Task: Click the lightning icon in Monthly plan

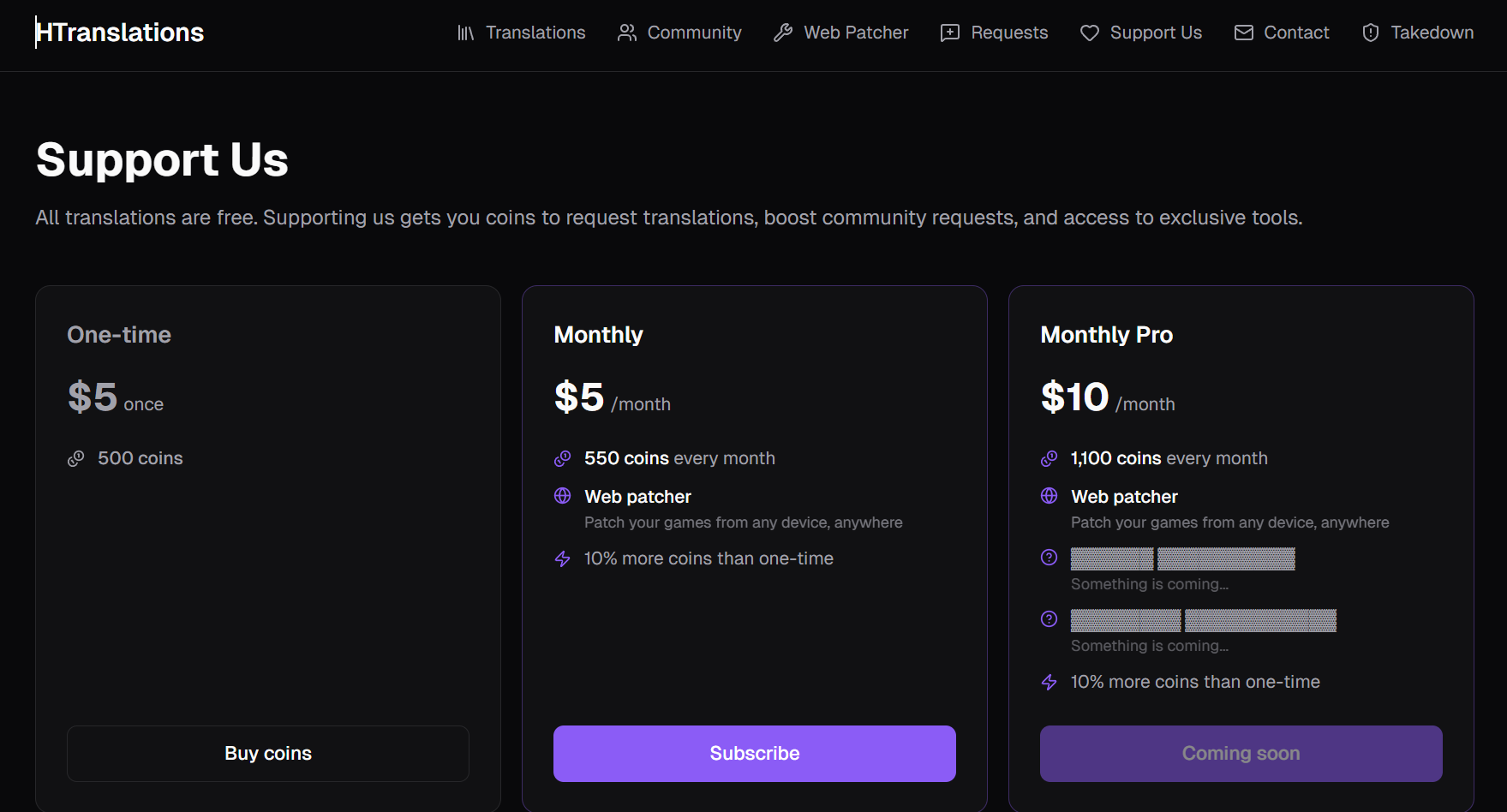Action: [563, 559]
